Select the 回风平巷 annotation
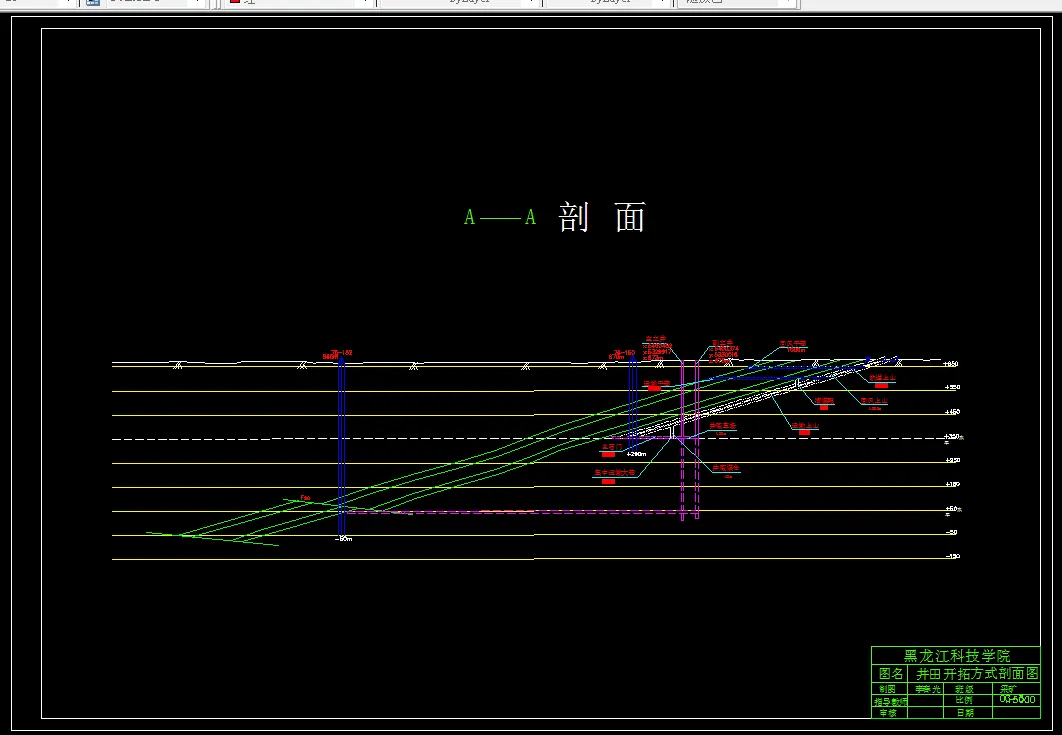Screen dimensions: 1062x735 [x=792, y=343]
